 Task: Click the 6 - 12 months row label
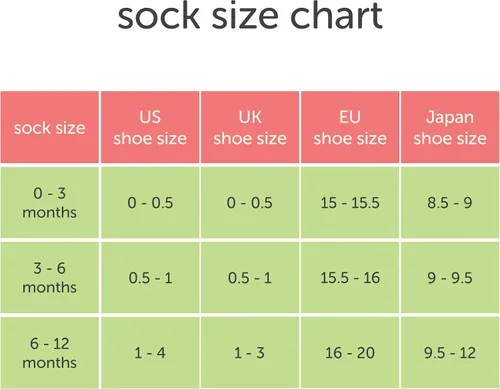[x=50, y=353]
